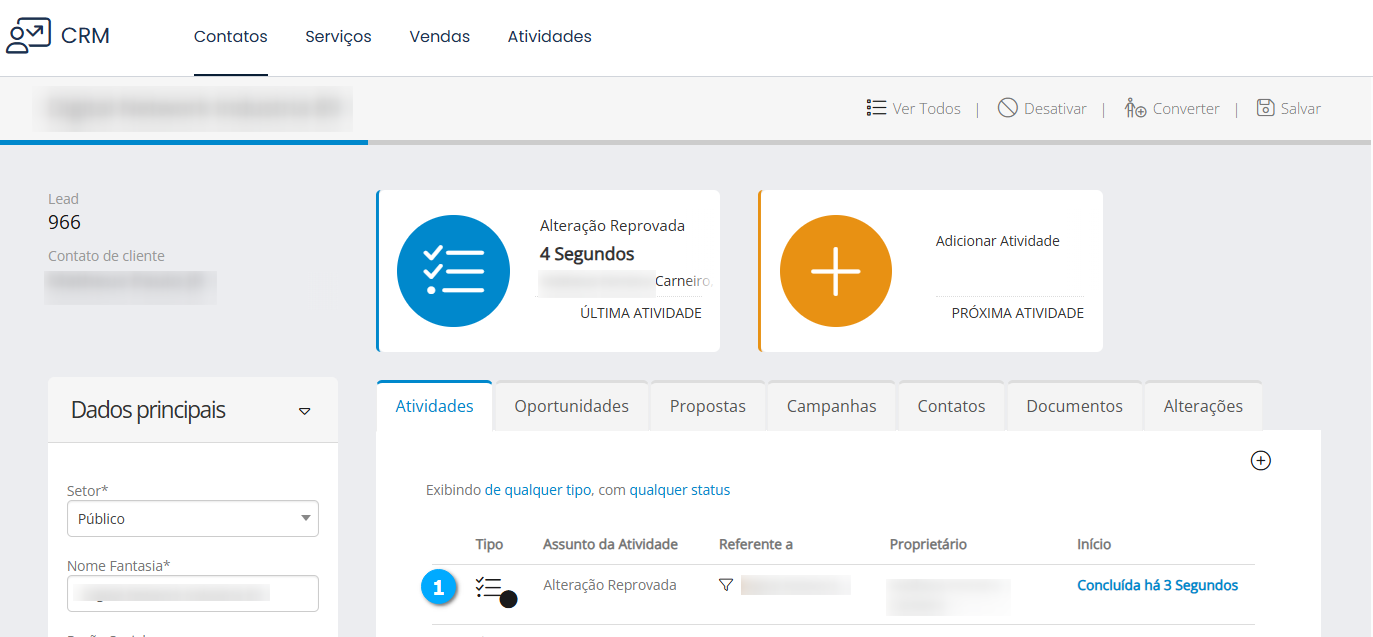This screenshot has height=637, width=1373.
Task: Open the 'de qualquer tipo' filter
Action: (x=538, y=490)
